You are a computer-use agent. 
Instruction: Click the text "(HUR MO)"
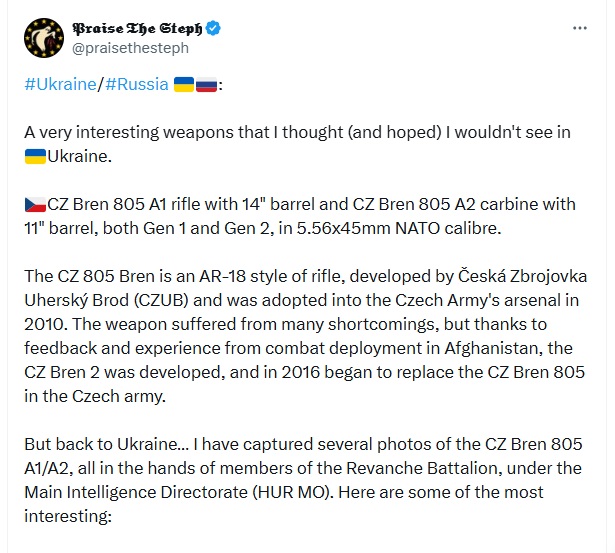click(293, 492)
